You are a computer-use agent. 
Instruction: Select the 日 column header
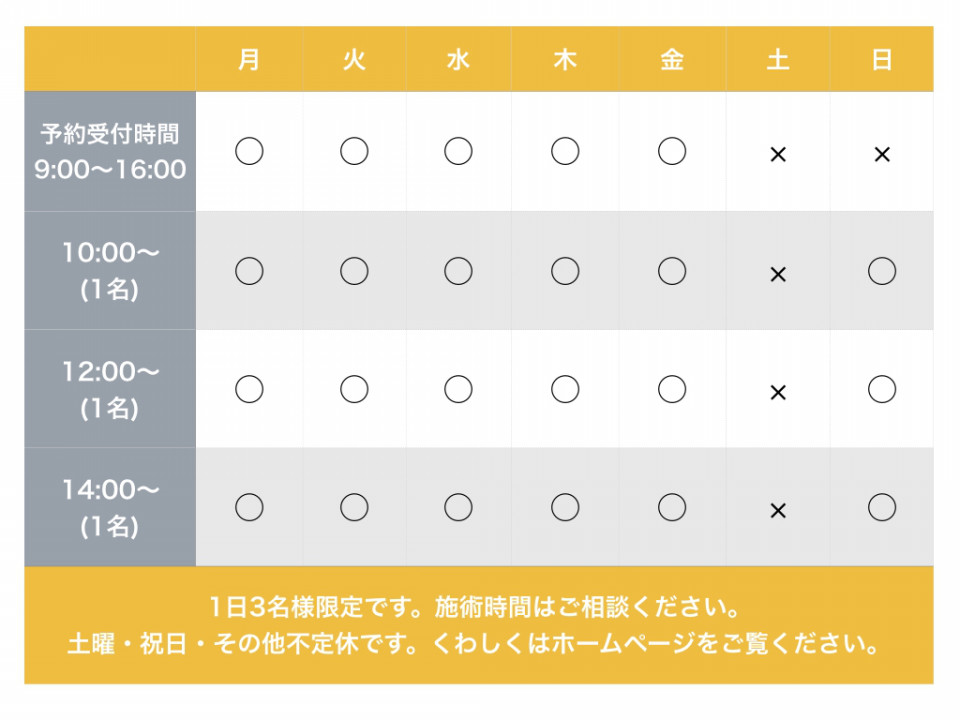882,59
